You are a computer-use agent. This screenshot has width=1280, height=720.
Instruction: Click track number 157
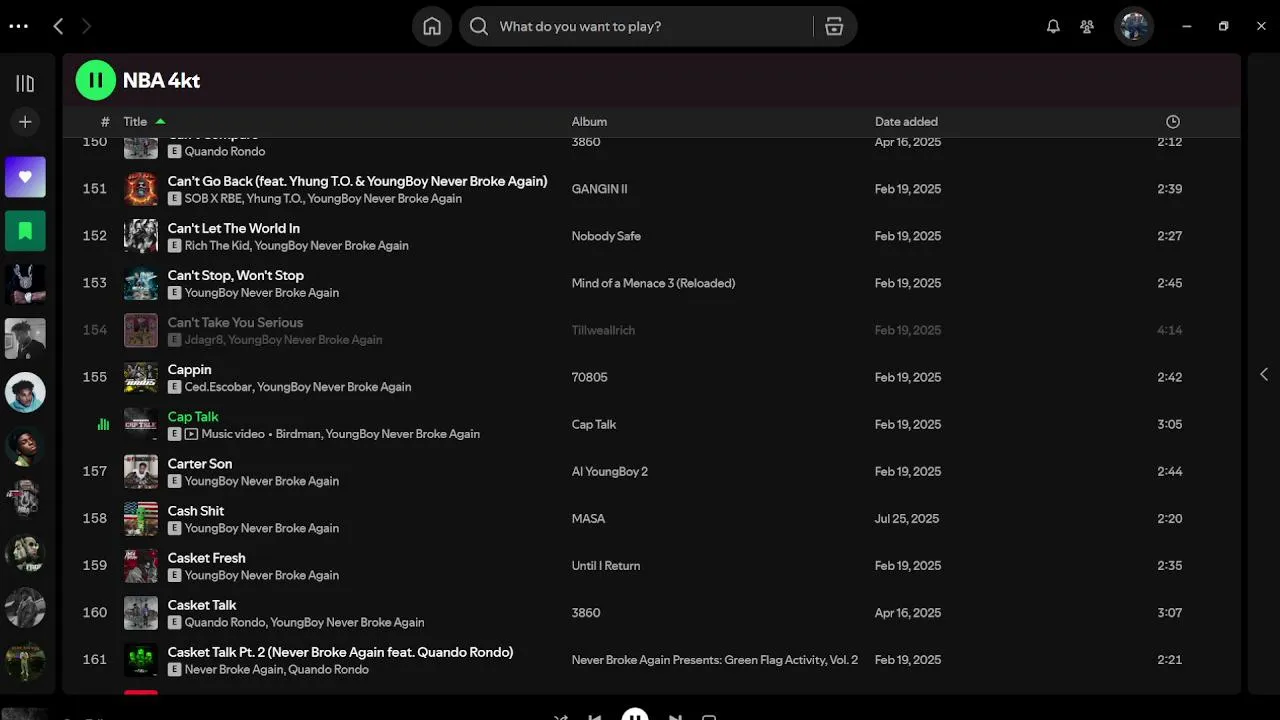pyautogui.click(x=95, y=471)
